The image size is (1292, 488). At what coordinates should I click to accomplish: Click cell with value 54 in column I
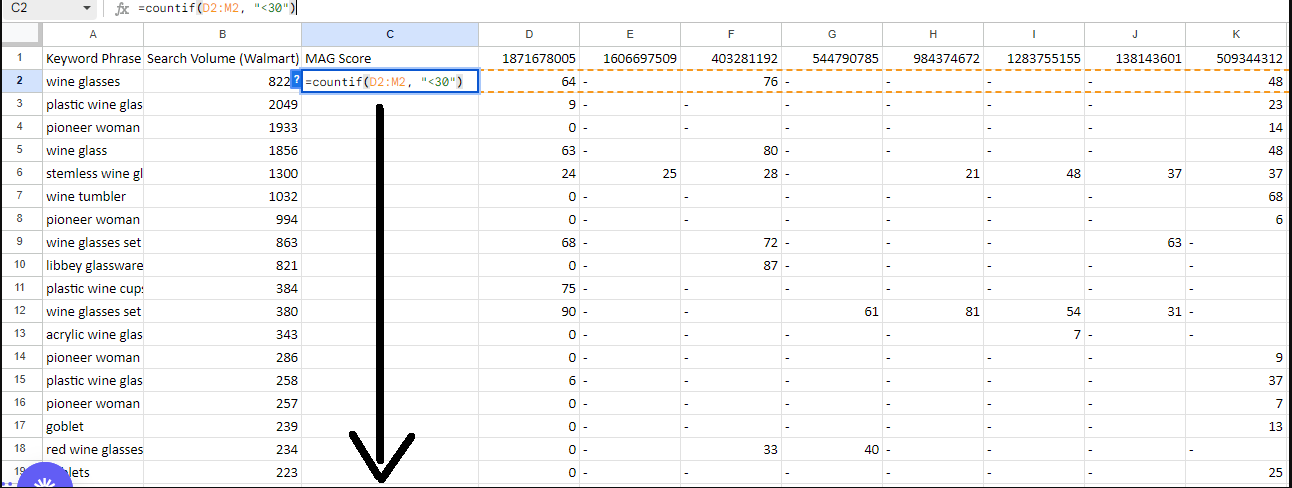1034,311
